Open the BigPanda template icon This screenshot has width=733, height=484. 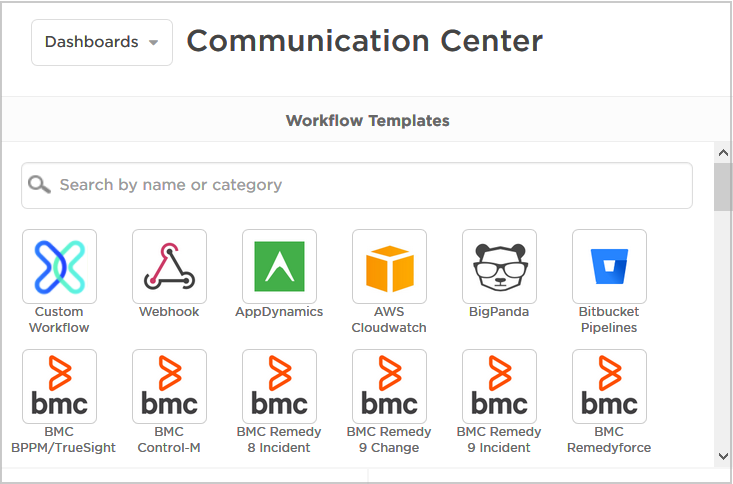tap(499, 267)
